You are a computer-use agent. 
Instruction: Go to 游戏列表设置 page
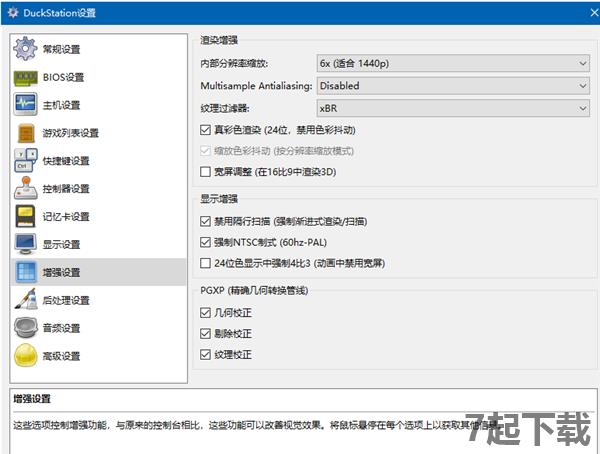coord(70,133)
